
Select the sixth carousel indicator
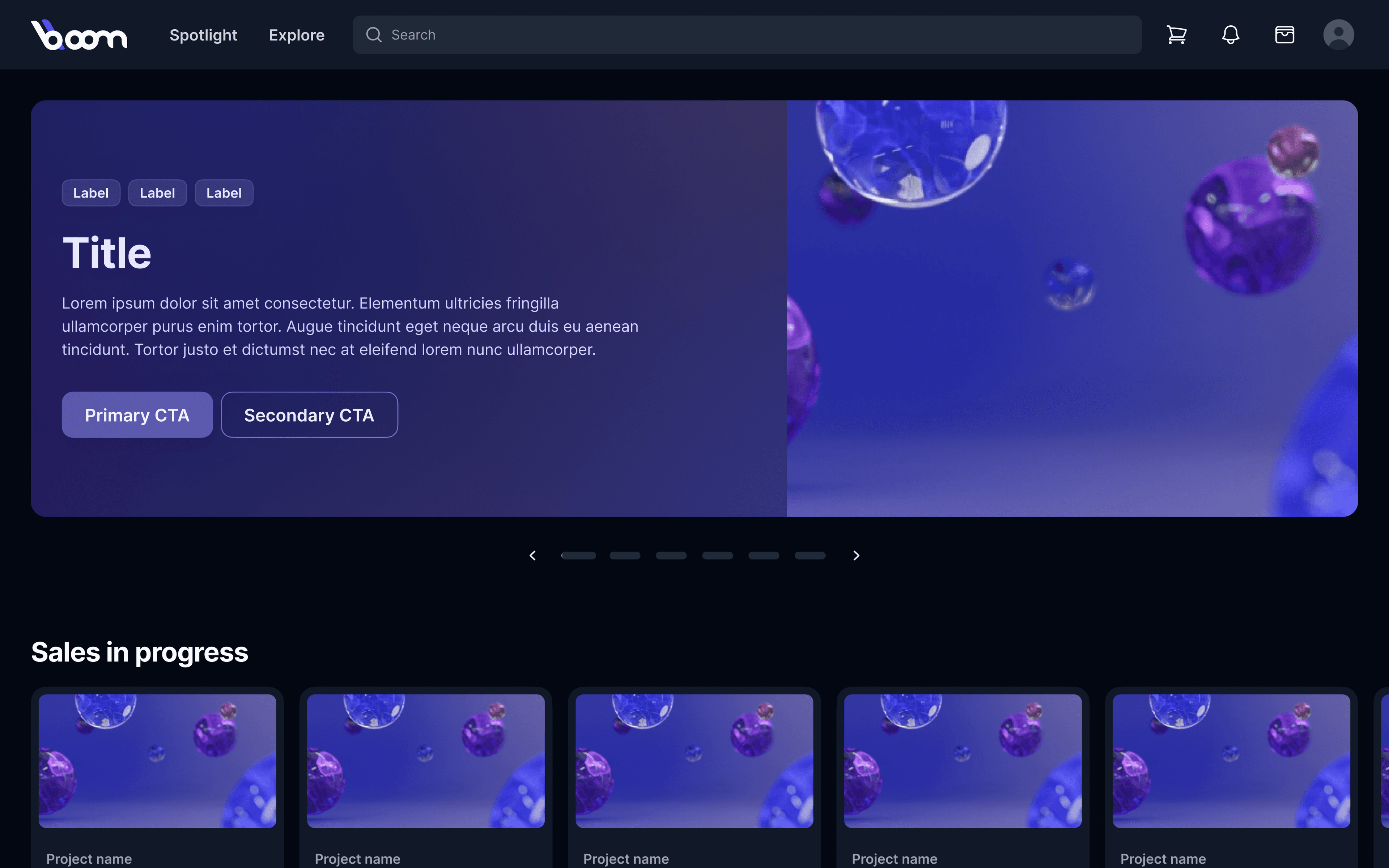click(810, 556)
